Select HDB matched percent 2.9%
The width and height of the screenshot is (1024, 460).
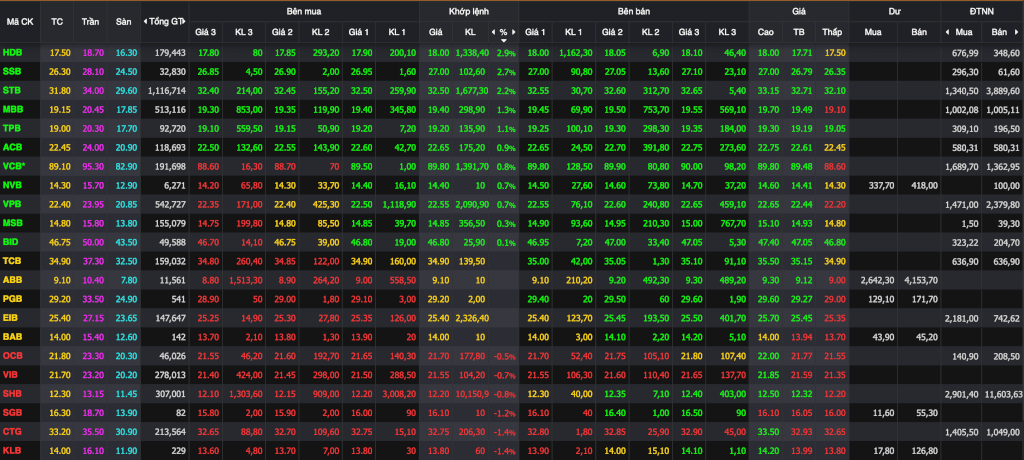(507, 52)
